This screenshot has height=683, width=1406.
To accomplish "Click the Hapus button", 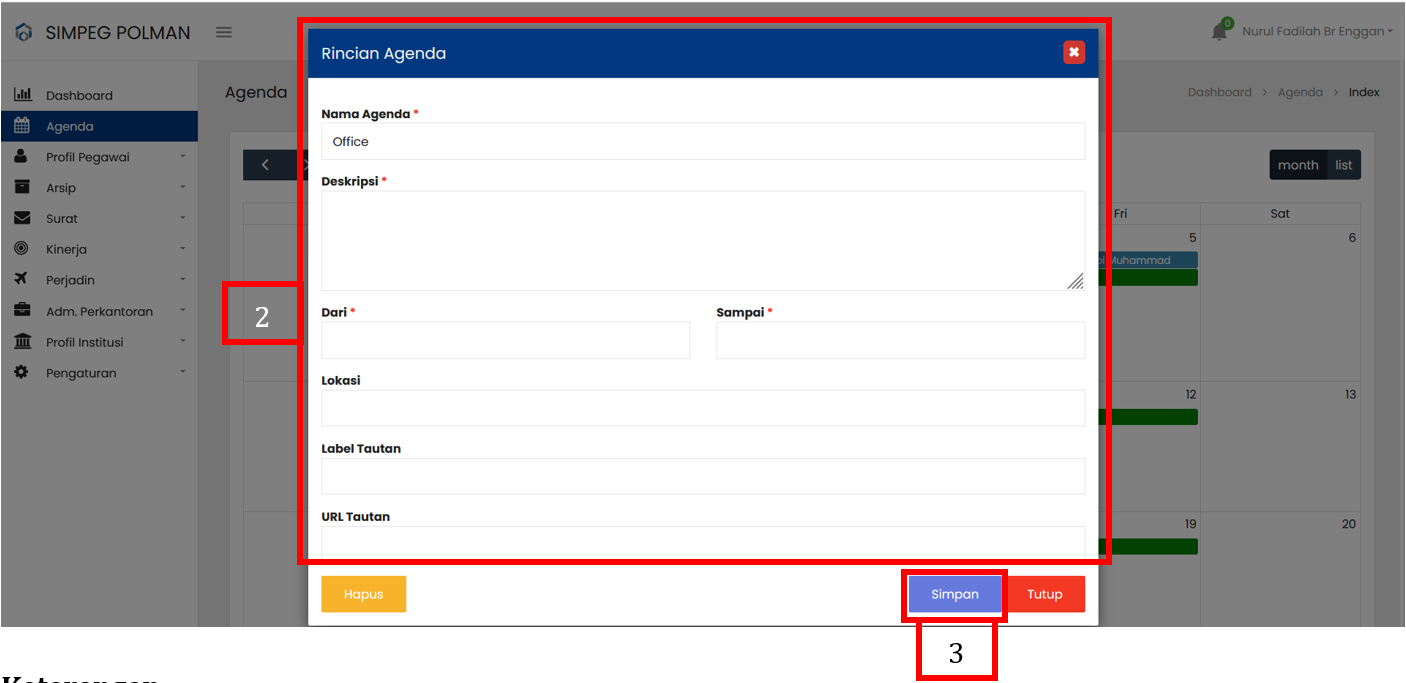I will coord(363,594).
